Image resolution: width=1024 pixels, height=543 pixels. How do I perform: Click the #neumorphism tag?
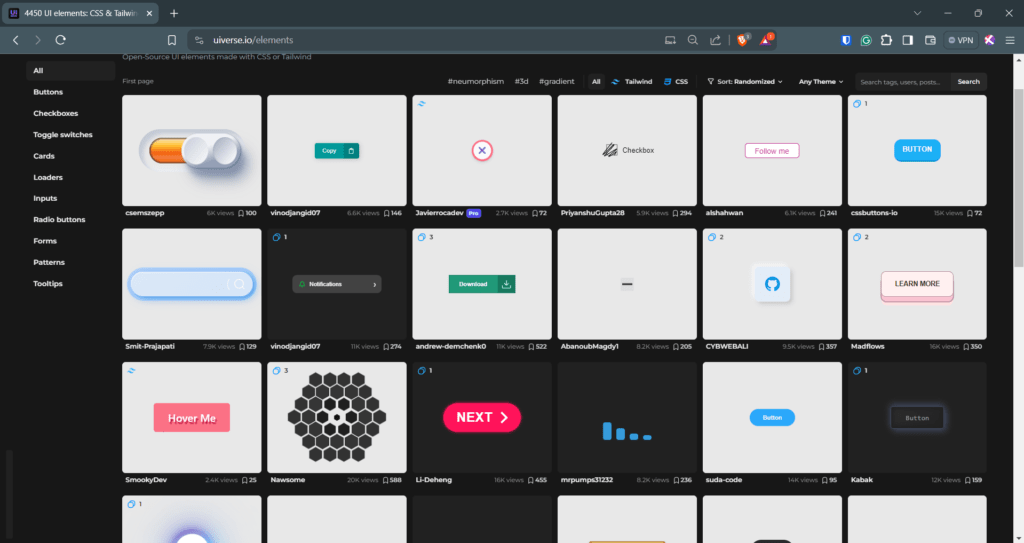475,82
